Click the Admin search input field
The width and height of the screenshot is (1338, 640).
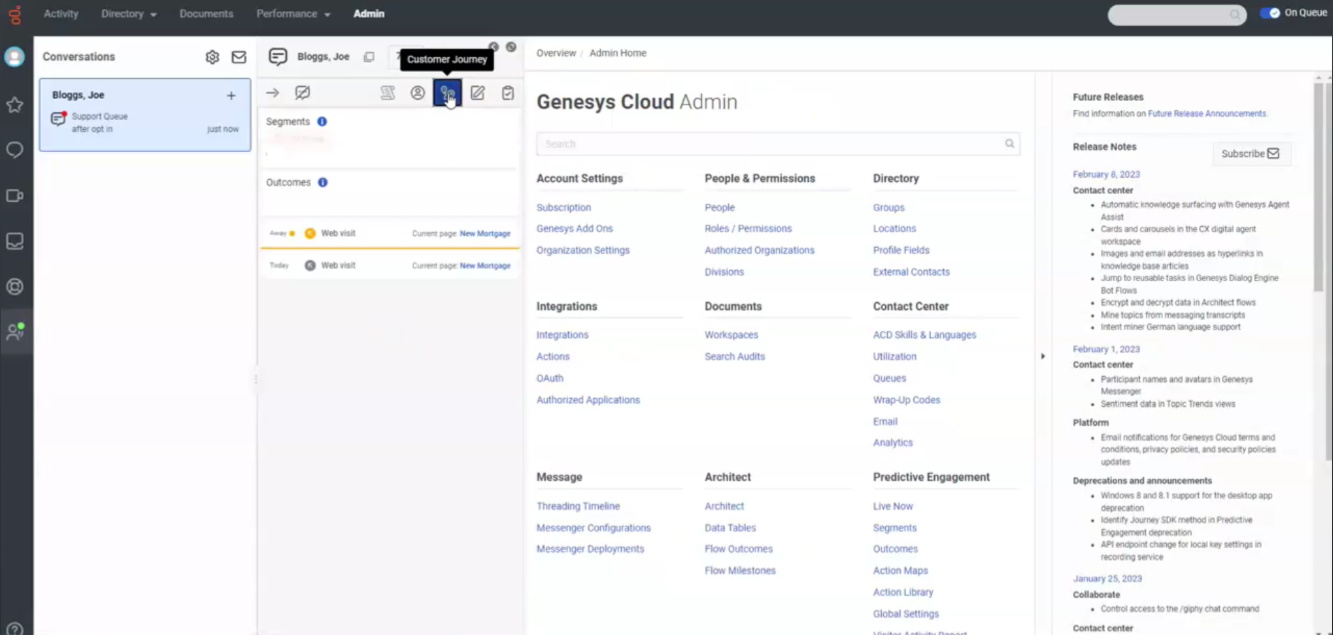point(770,144)
